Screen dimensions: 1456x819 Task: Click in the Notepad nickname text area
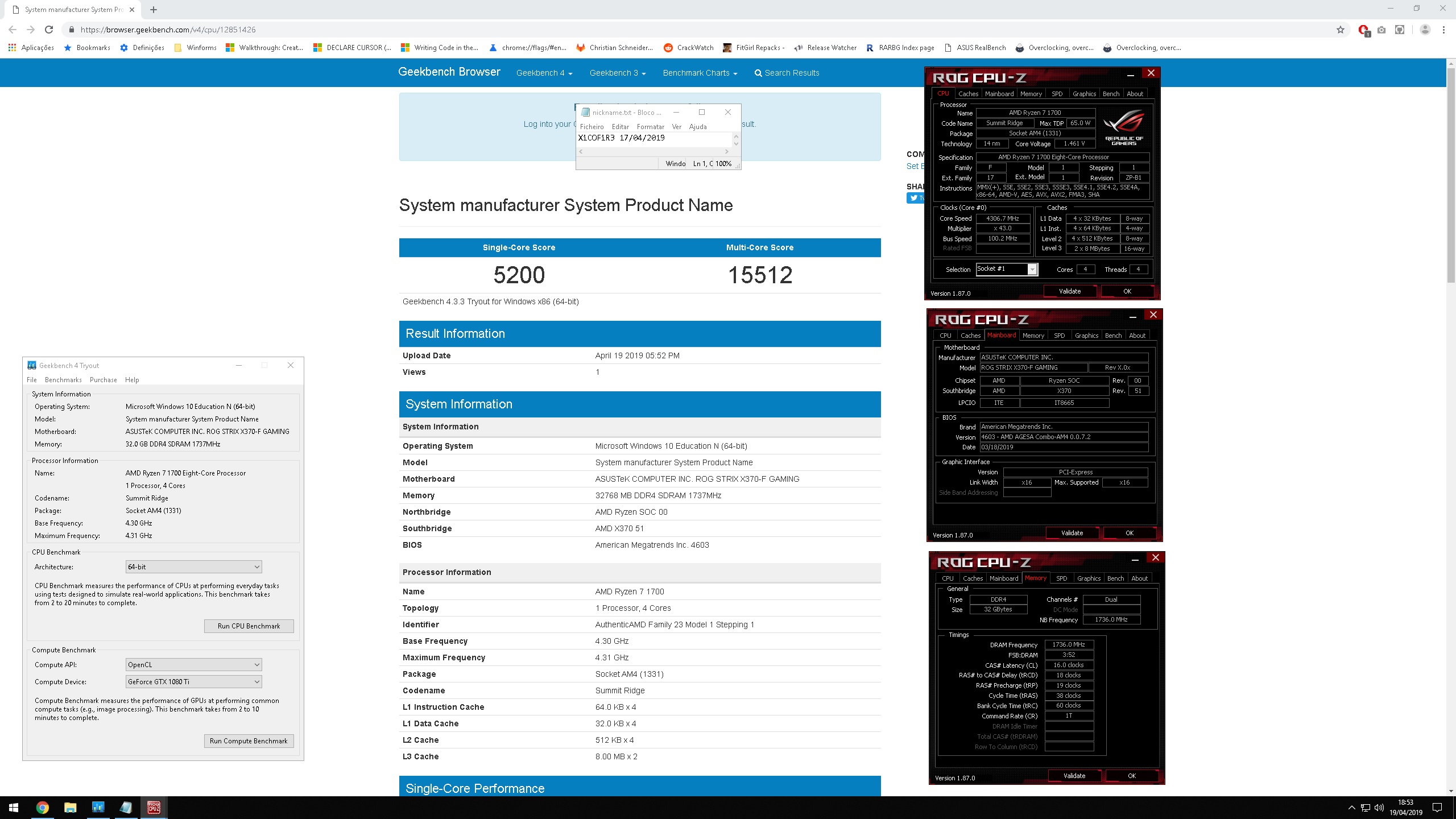point(654,139)
